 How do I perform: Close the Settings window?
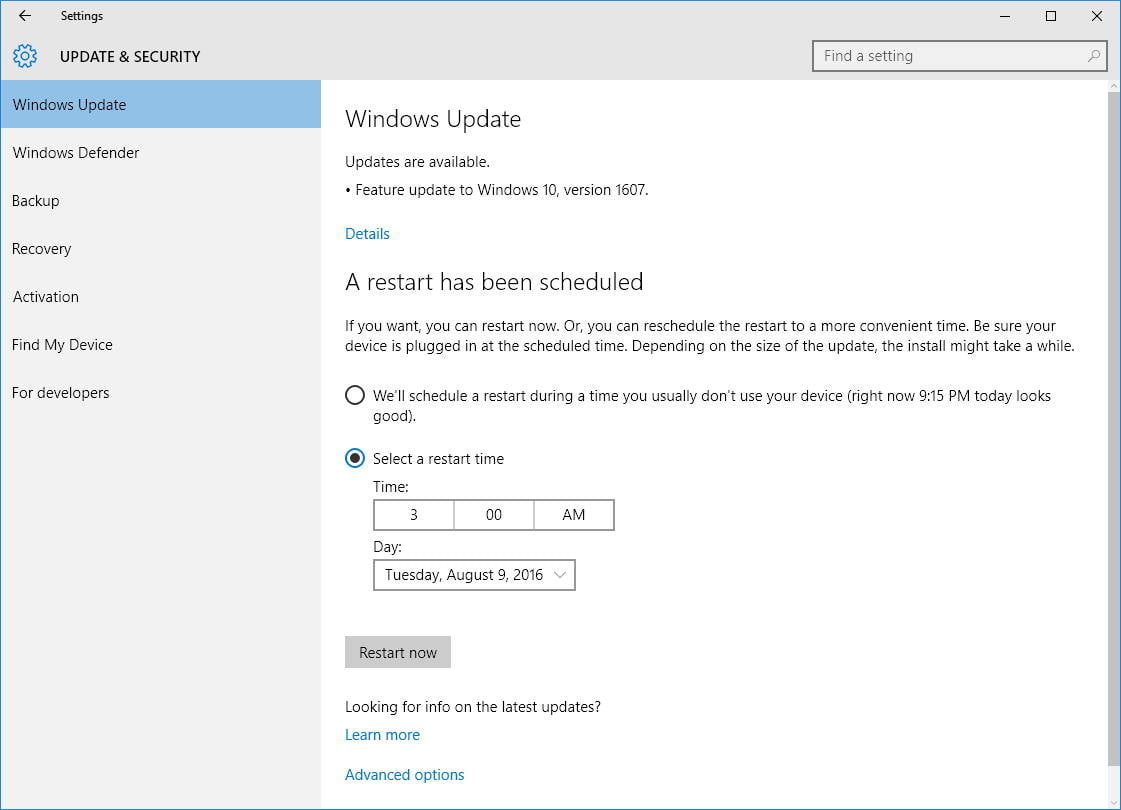[x=1097, y=16]
